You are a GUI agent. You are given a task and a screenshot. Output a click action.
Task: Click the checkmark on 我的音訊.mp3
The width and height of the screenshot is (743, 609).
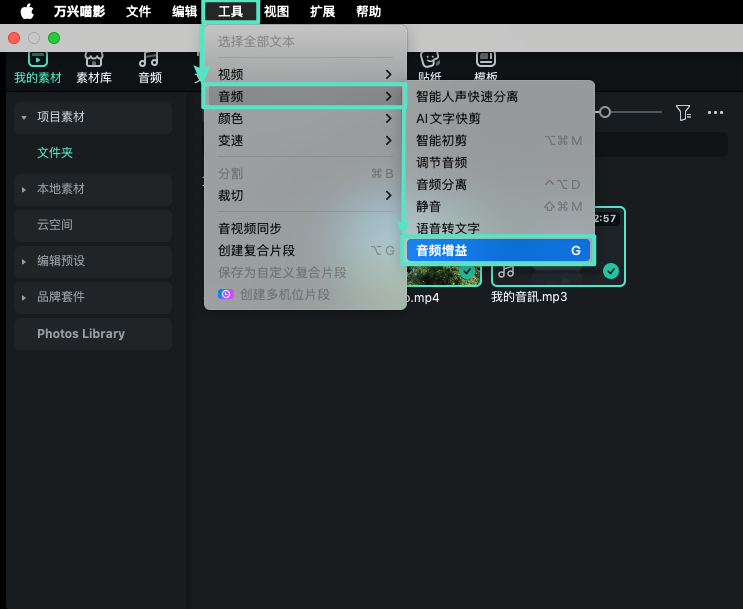coord(611,272)
